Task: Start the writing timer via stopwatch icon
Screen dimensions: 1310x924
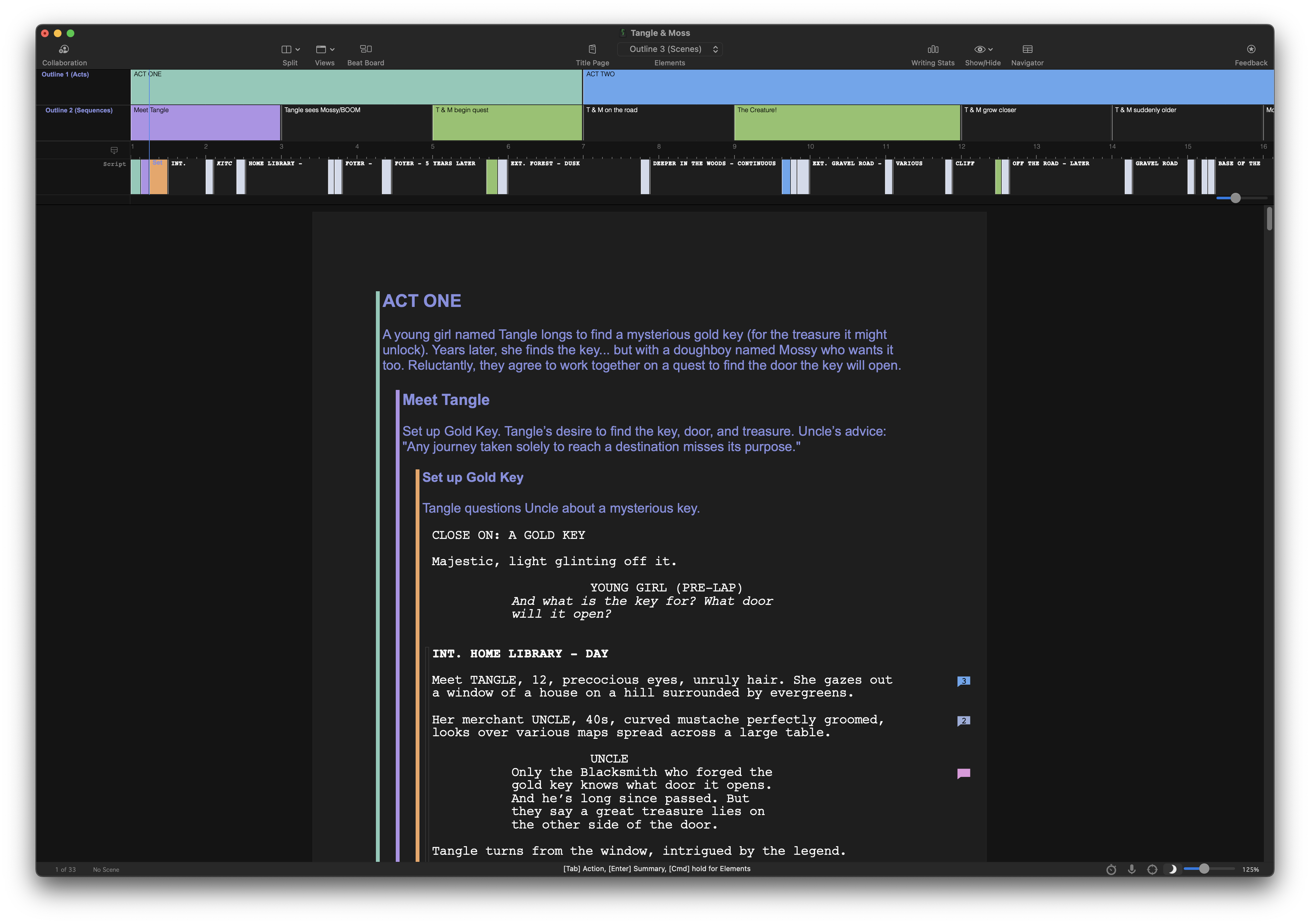Action: [x=1111, y=869]
